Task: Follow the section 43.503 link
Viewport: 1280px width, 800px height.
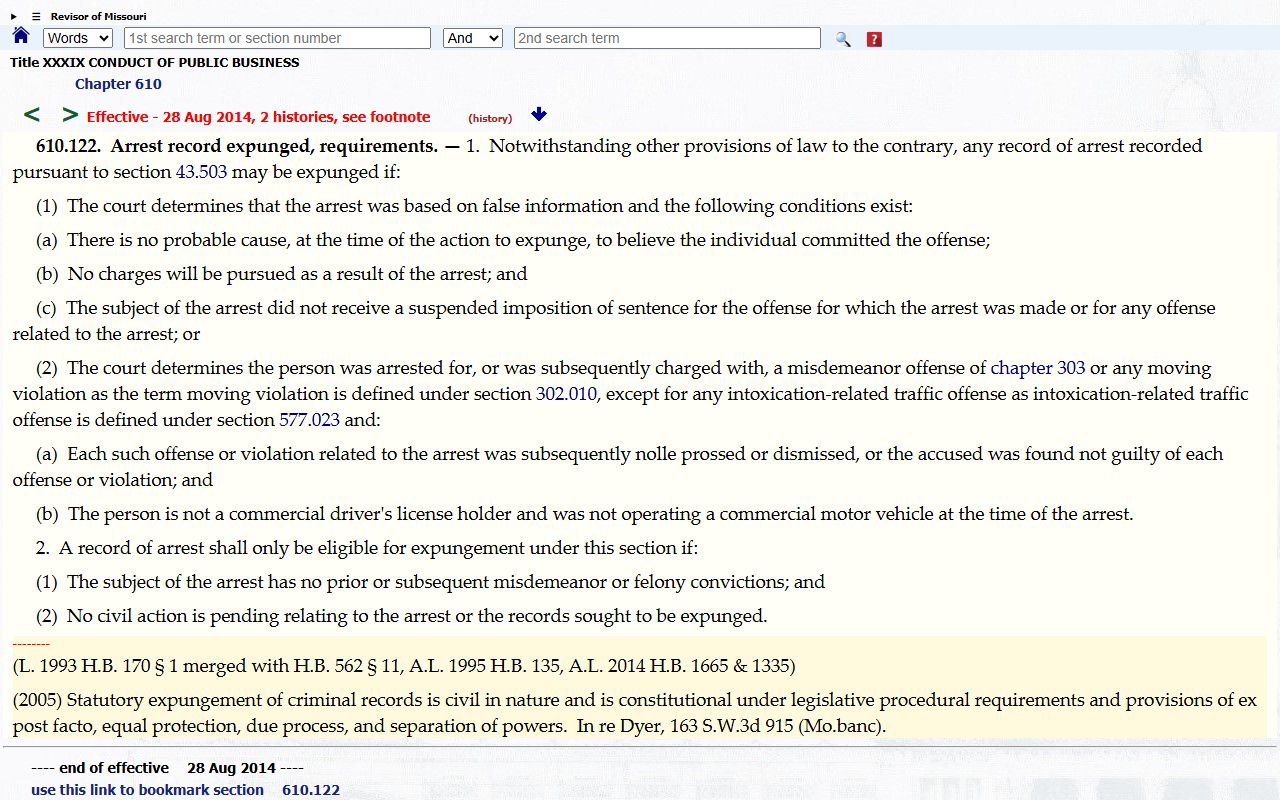Action: (x=201, y=172)
